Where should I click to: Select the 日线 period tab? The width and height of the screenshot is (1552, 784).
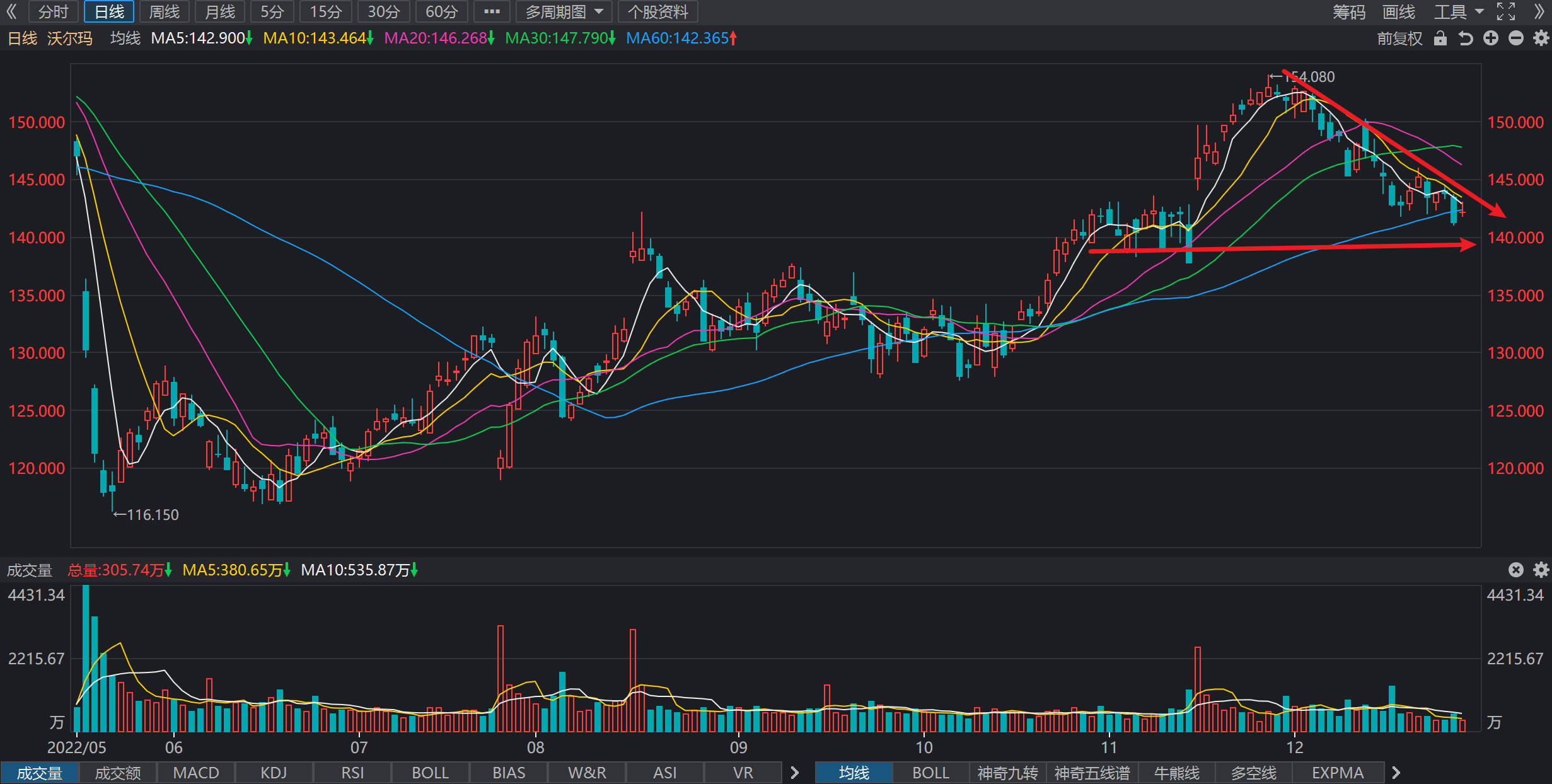click(109, 11)
